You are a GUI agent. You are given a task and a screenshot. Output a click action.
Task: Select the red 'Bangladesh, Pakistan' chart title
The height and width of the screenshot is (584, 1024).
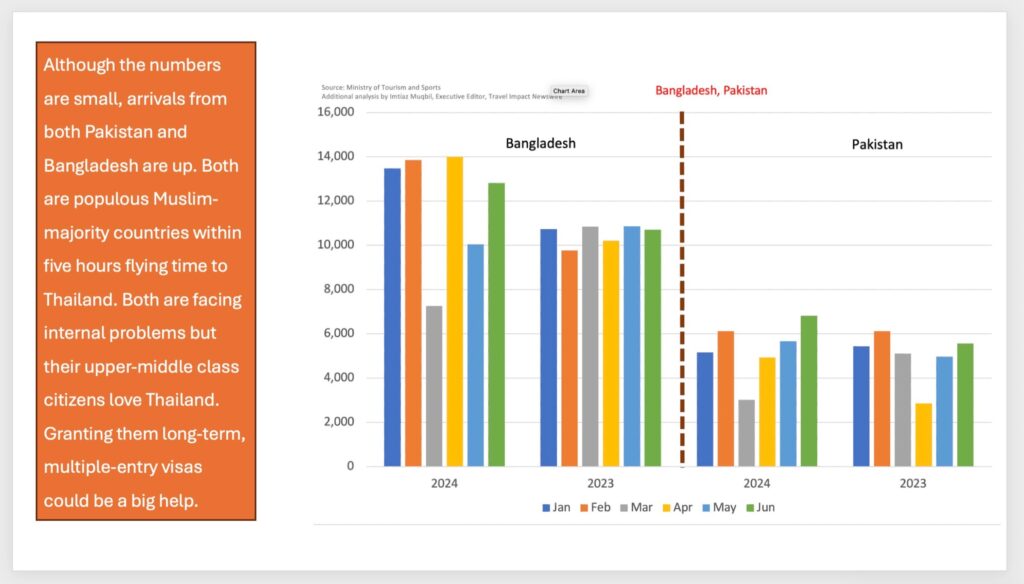711,90
